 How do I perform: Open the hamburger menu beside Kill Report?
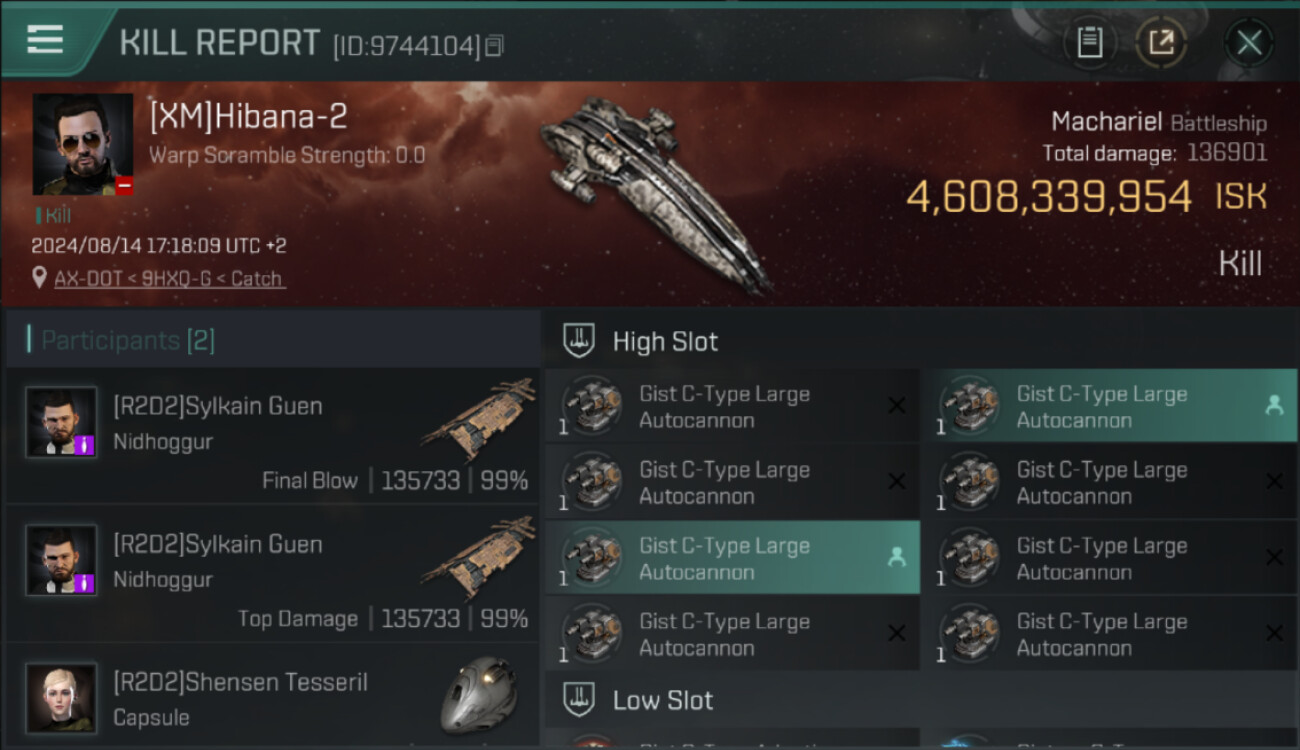[x=45, y=40]
